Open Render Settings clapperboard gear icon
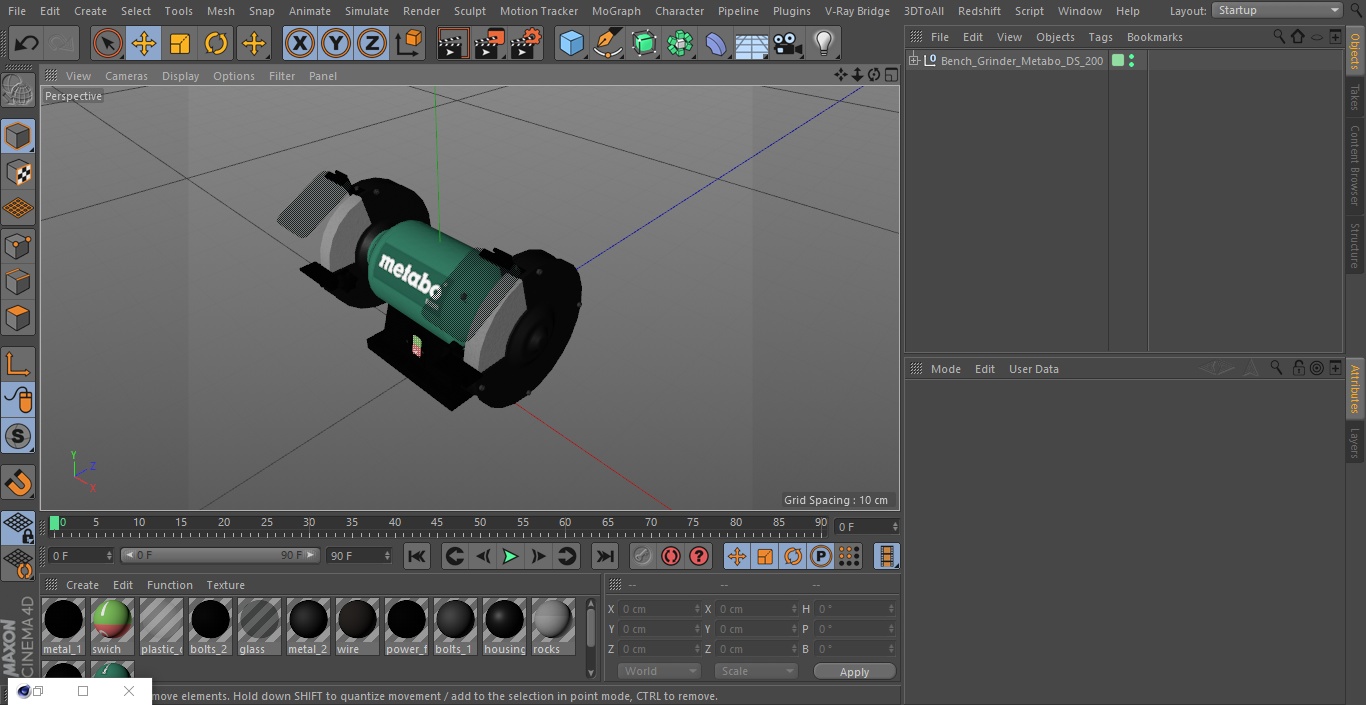This screenshot has width=1366, height=705. point(526,44)
